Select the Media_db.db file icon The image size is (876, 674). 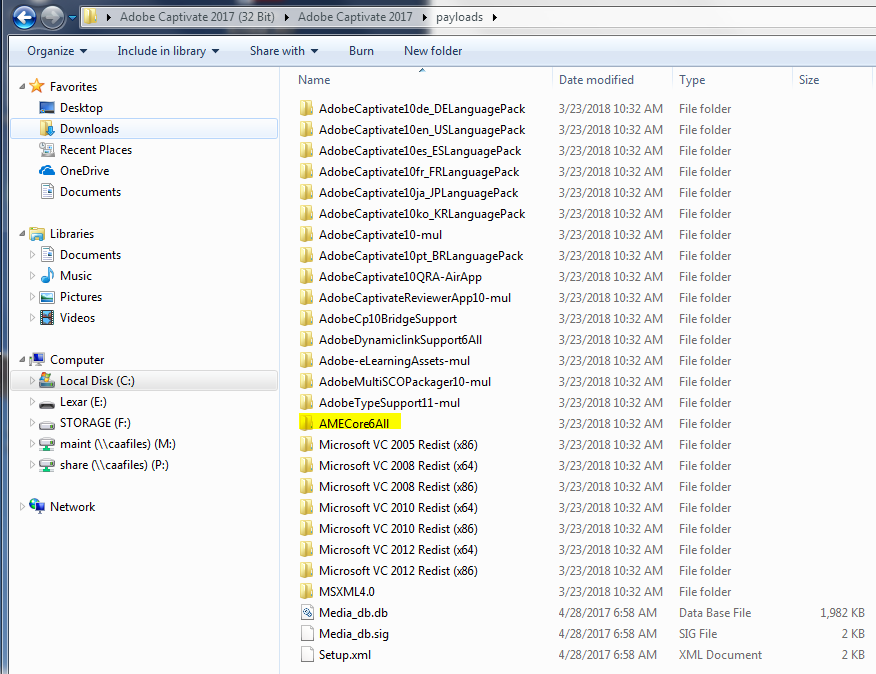click(x=307, y=613)
